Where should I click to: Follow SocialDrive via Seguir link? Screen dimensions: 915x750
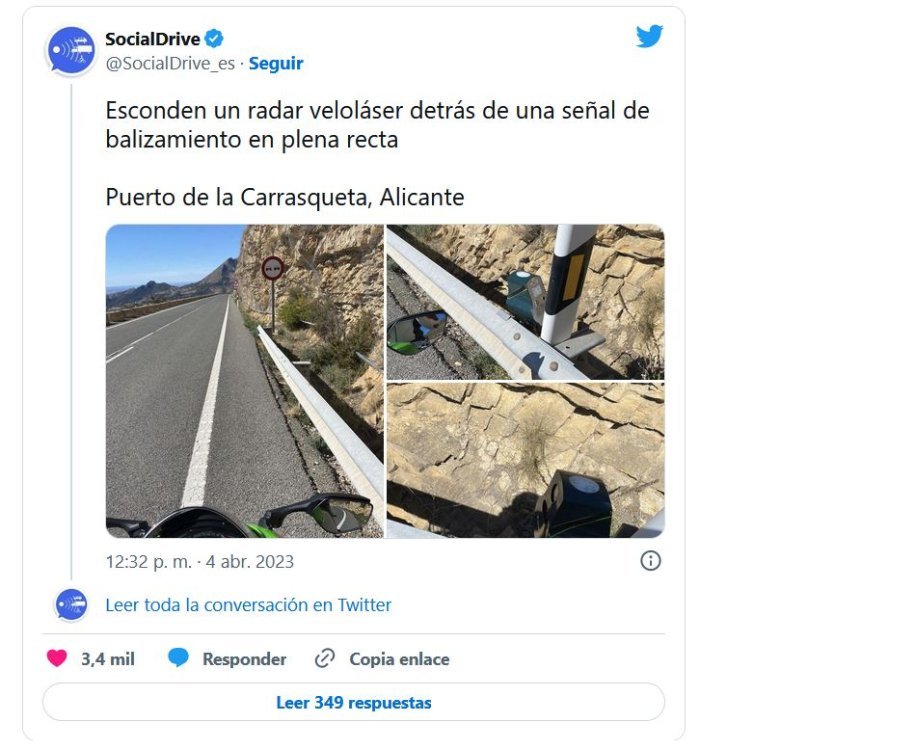coord(276,63)
